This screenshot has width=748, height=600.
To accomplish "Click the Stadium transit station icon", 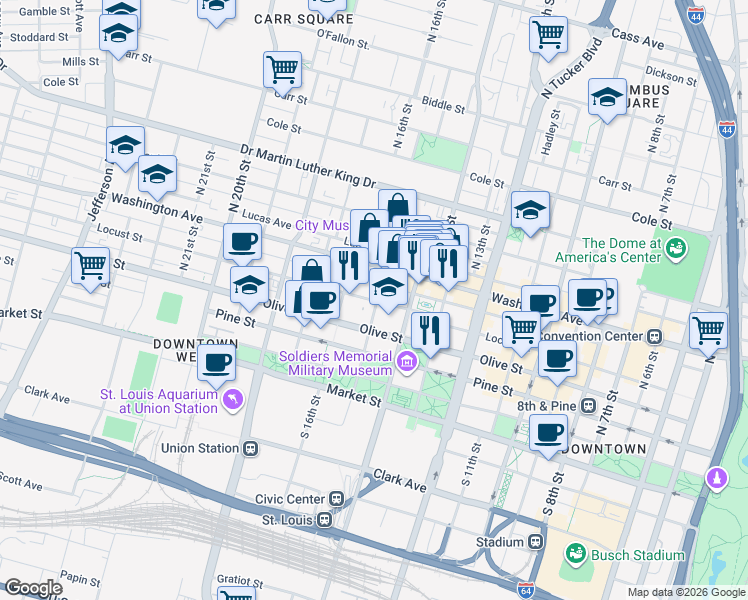I will [x=536, y=542].
